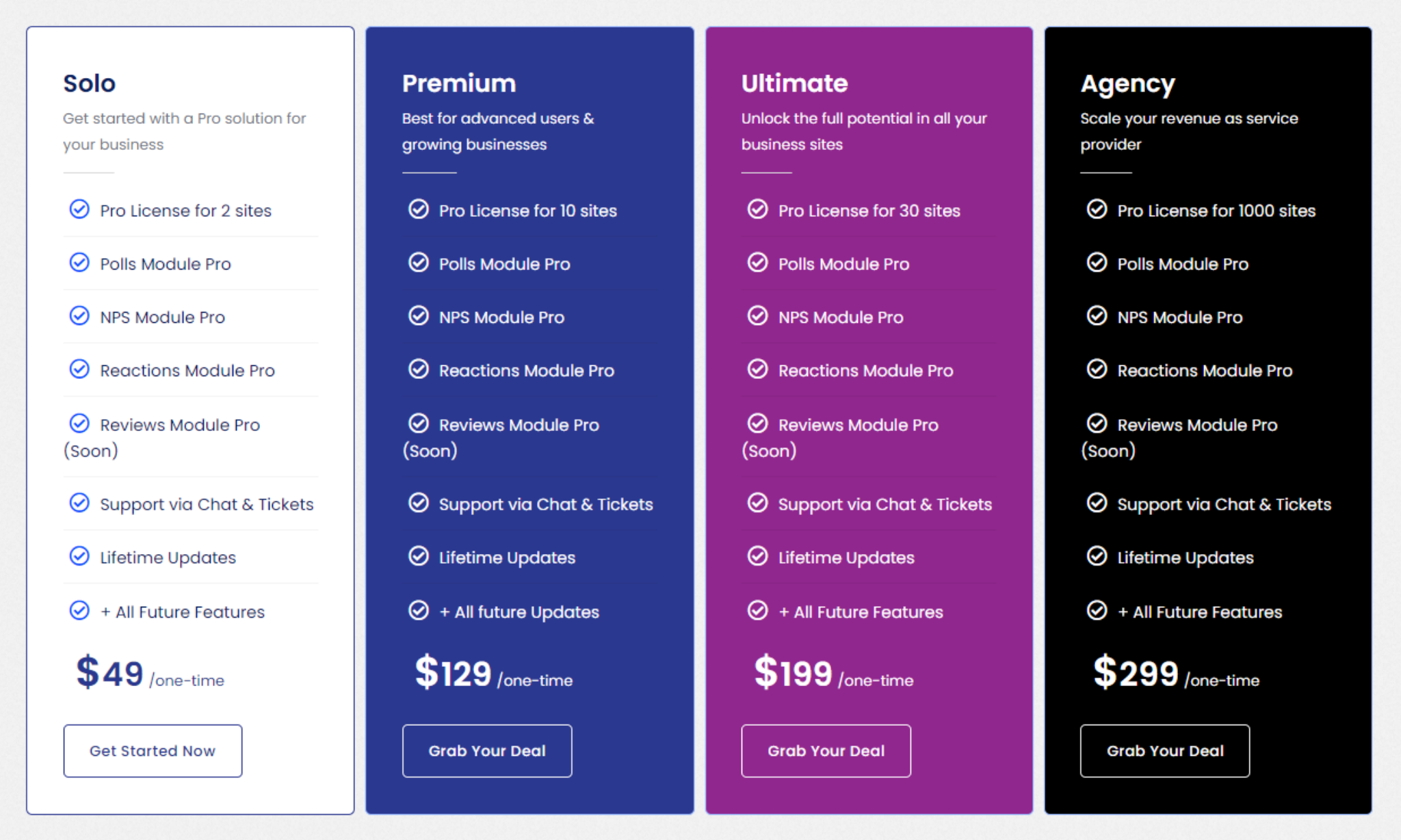Click the Ultimate plan's Reviews Module Pro checkmark
Image resolution: width=1401 pixels, height=840 pixels.
(x=757, y=423)
